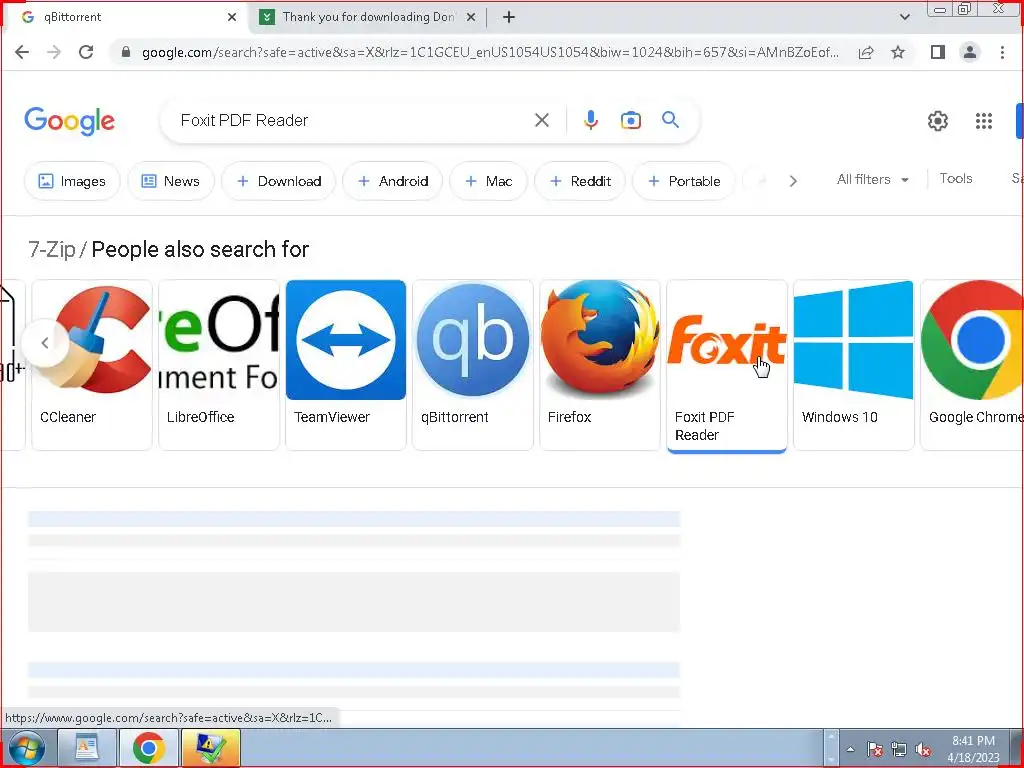Close the Thank you for downloading tab
Viewport: 1024px width, 768px height.
[x=470, y=17]
